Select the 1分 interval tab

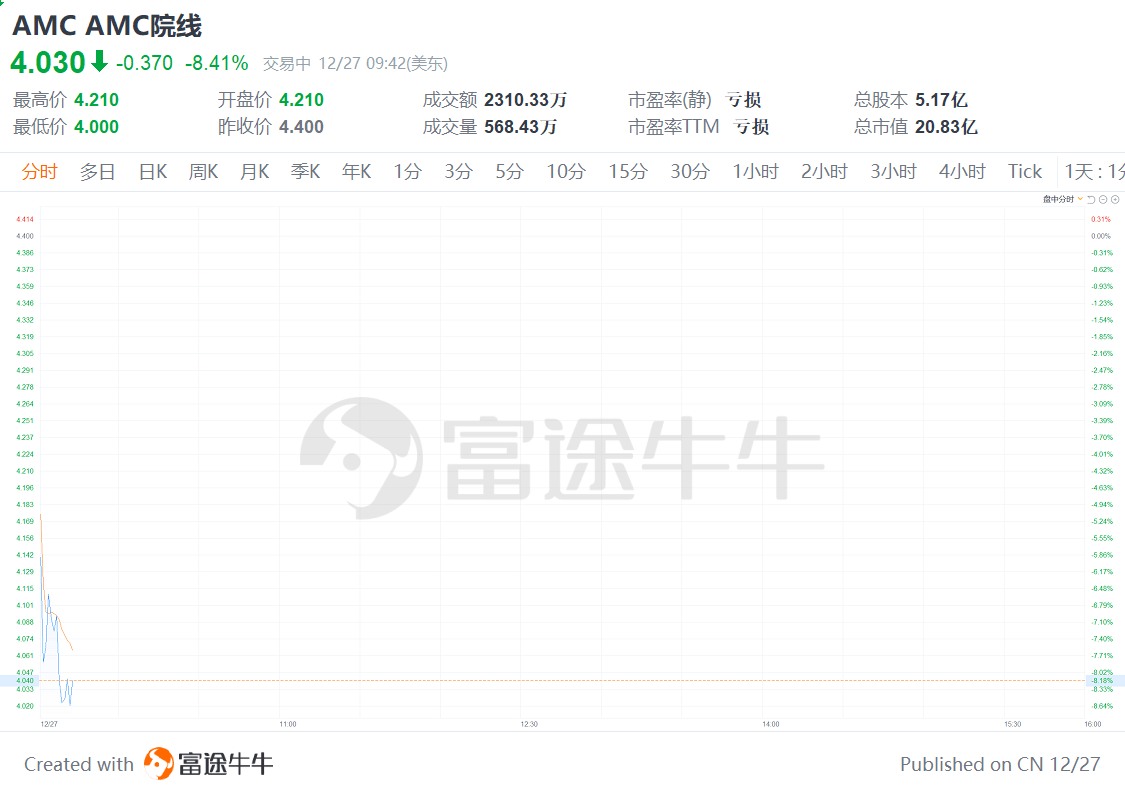click(x=408, y=172)
